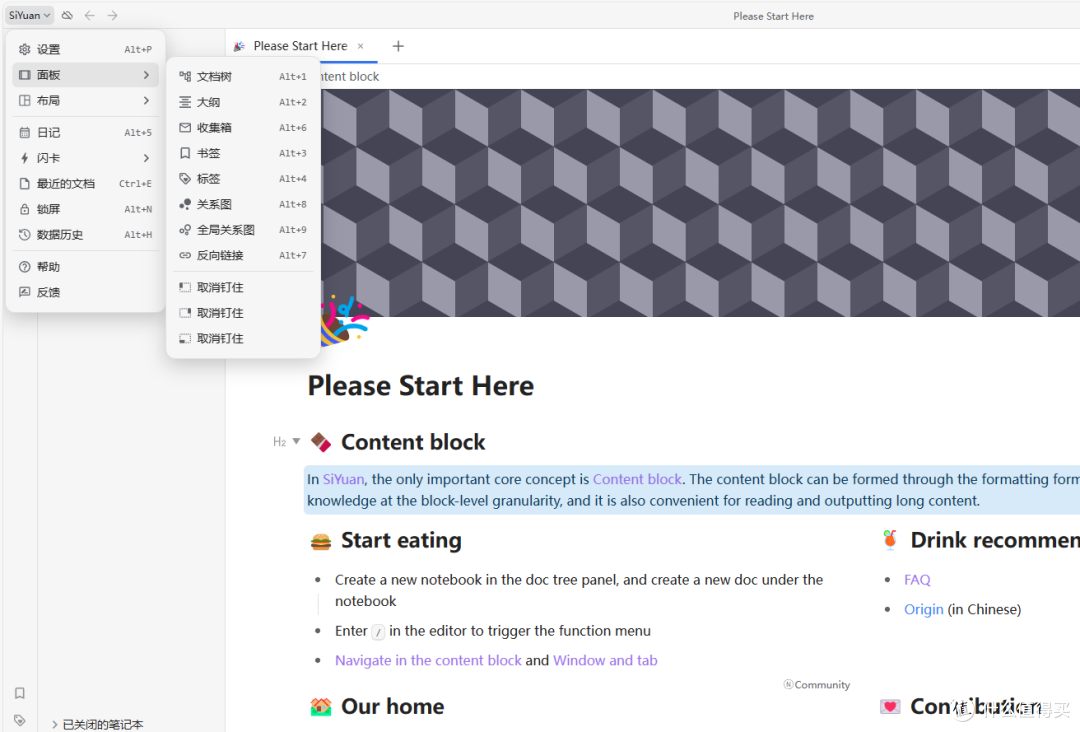This screenshot has width=1080, height=732.
Task: Open the 收集箱 inbox panel
Action: (243, 127)
